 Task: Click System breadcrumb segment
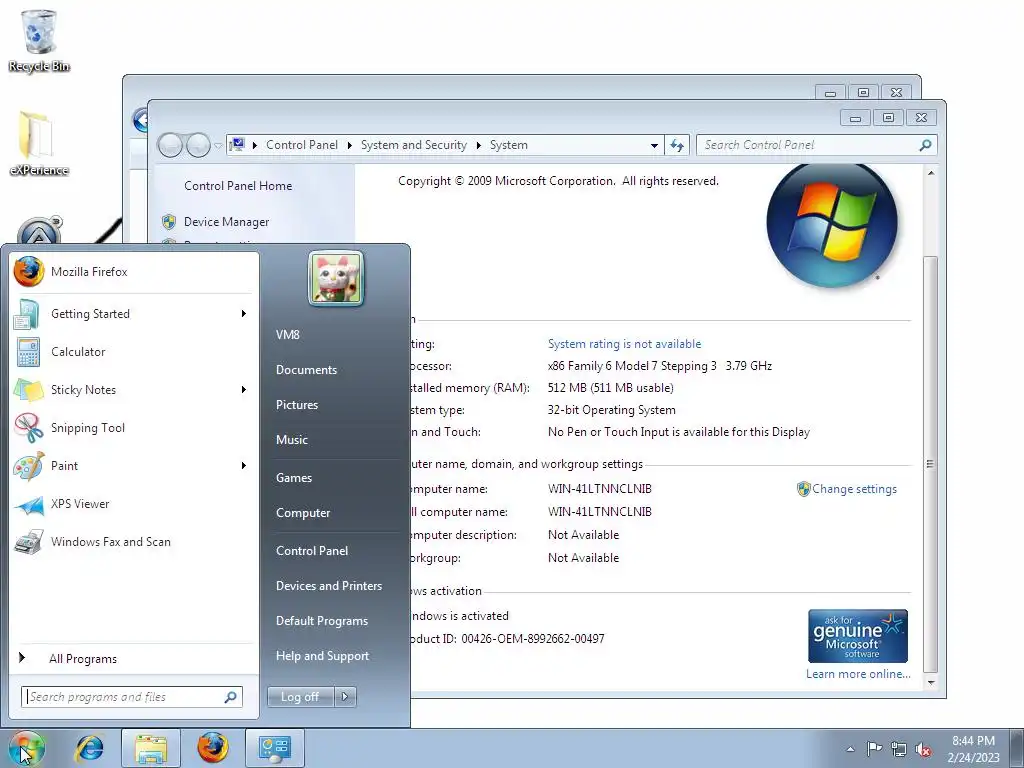508,145
